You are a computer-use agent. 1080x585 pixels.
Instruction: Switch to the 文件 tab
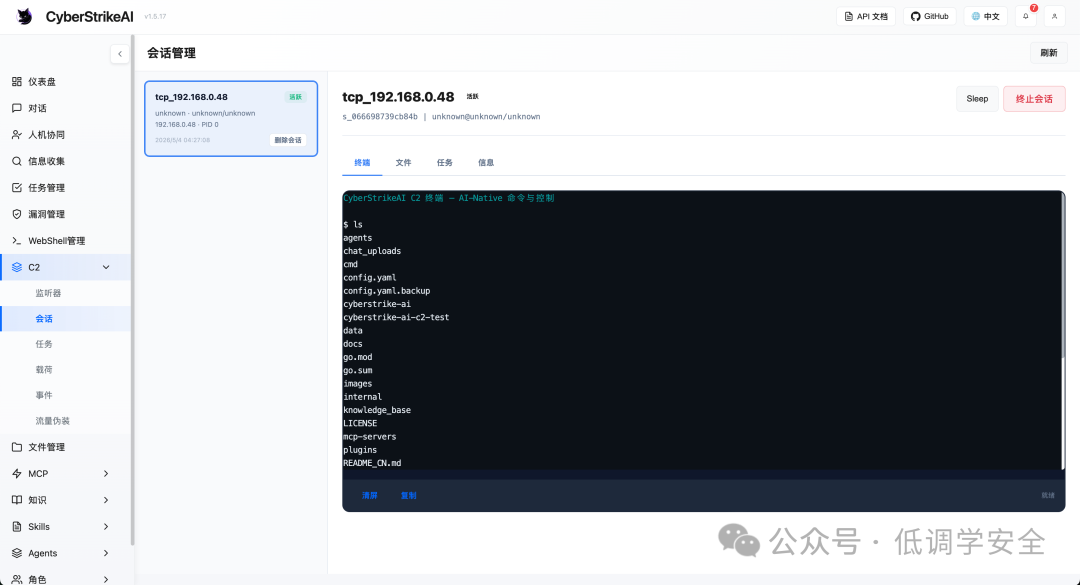404,163
